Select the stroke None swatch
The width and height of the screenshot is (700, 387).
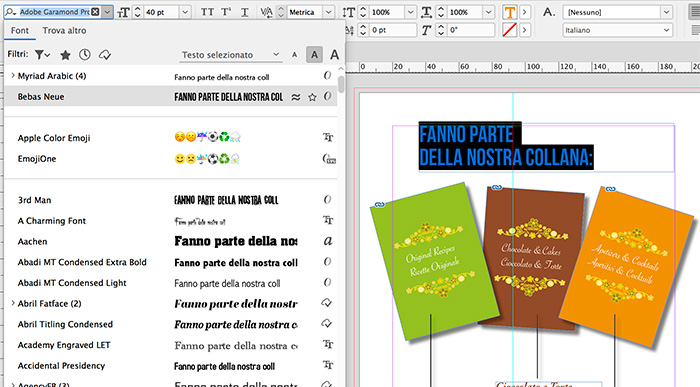(510, 30)
